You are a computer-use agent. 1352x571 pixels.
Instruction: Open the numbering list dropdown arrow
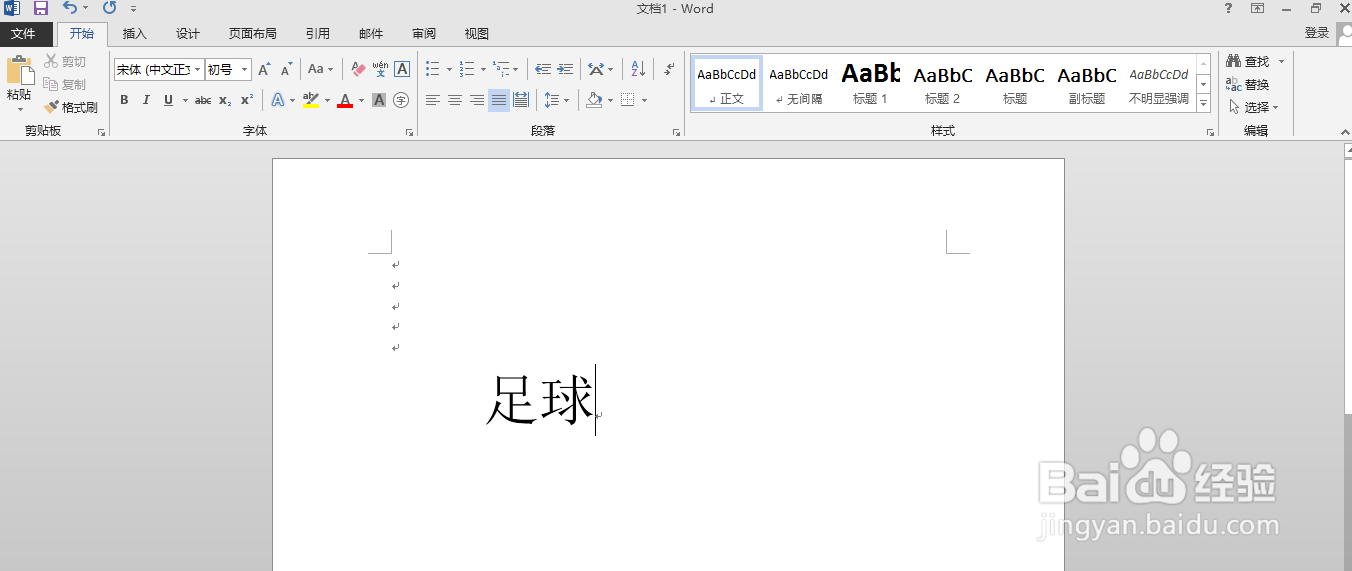coord(483,70)
